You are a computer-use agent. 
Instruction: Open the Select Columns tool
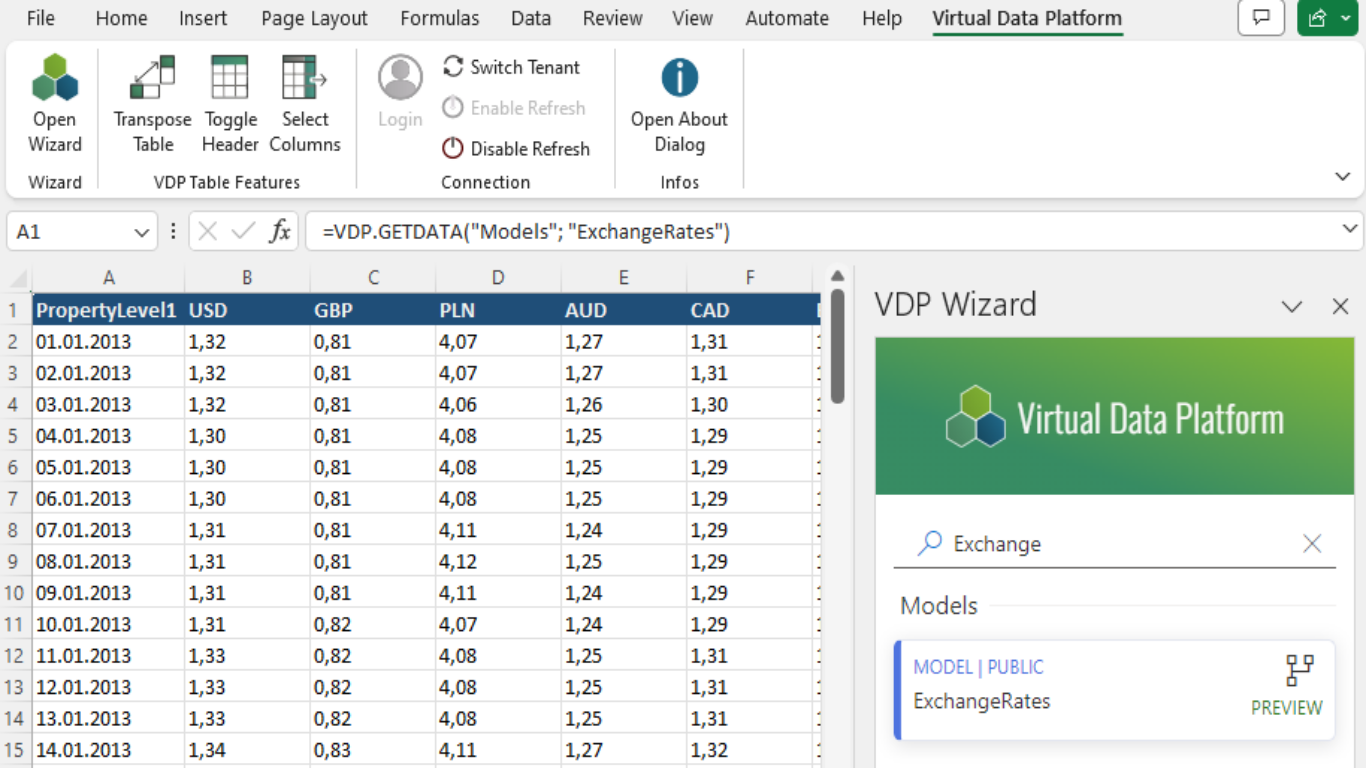tap(305, 100)
